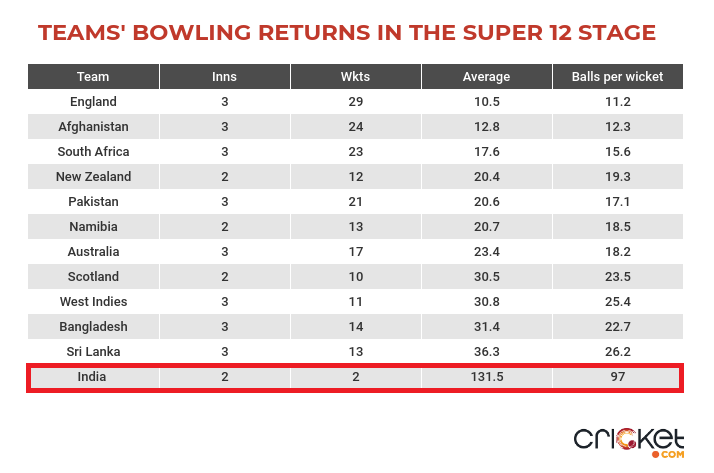Click the Australia team cell
714x473 pixels.
93,252
